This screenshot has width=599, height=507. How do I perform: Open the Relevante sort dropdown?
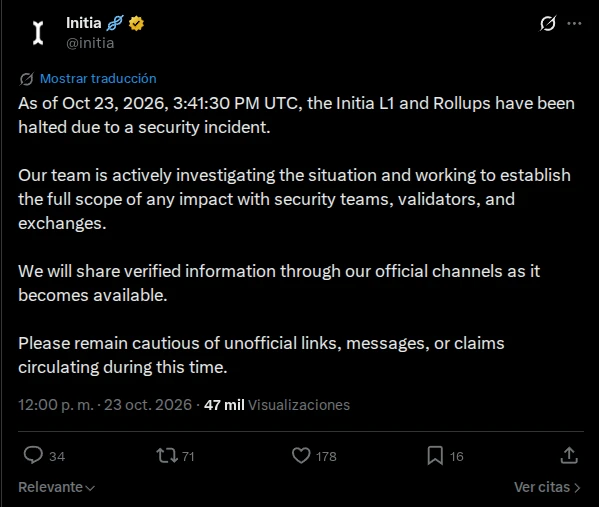pyautogui.click(x=56, y=487)
